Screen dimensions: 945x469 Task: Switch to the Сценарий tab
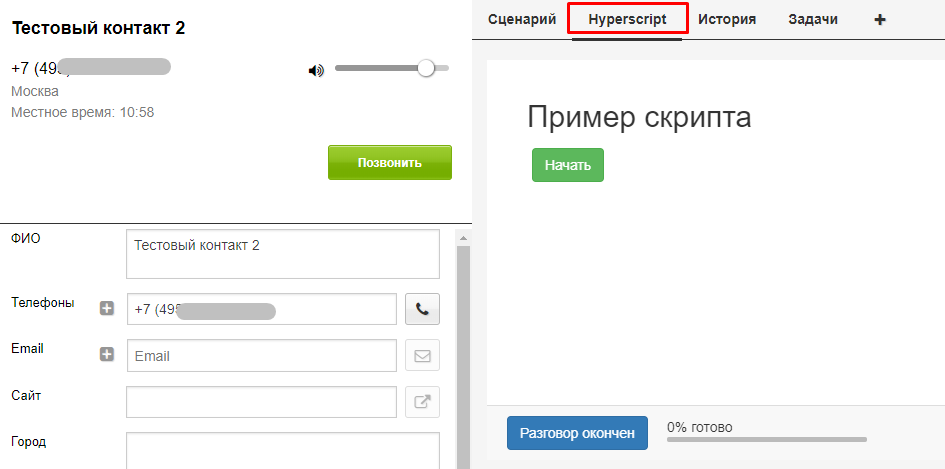pos(522,19)
